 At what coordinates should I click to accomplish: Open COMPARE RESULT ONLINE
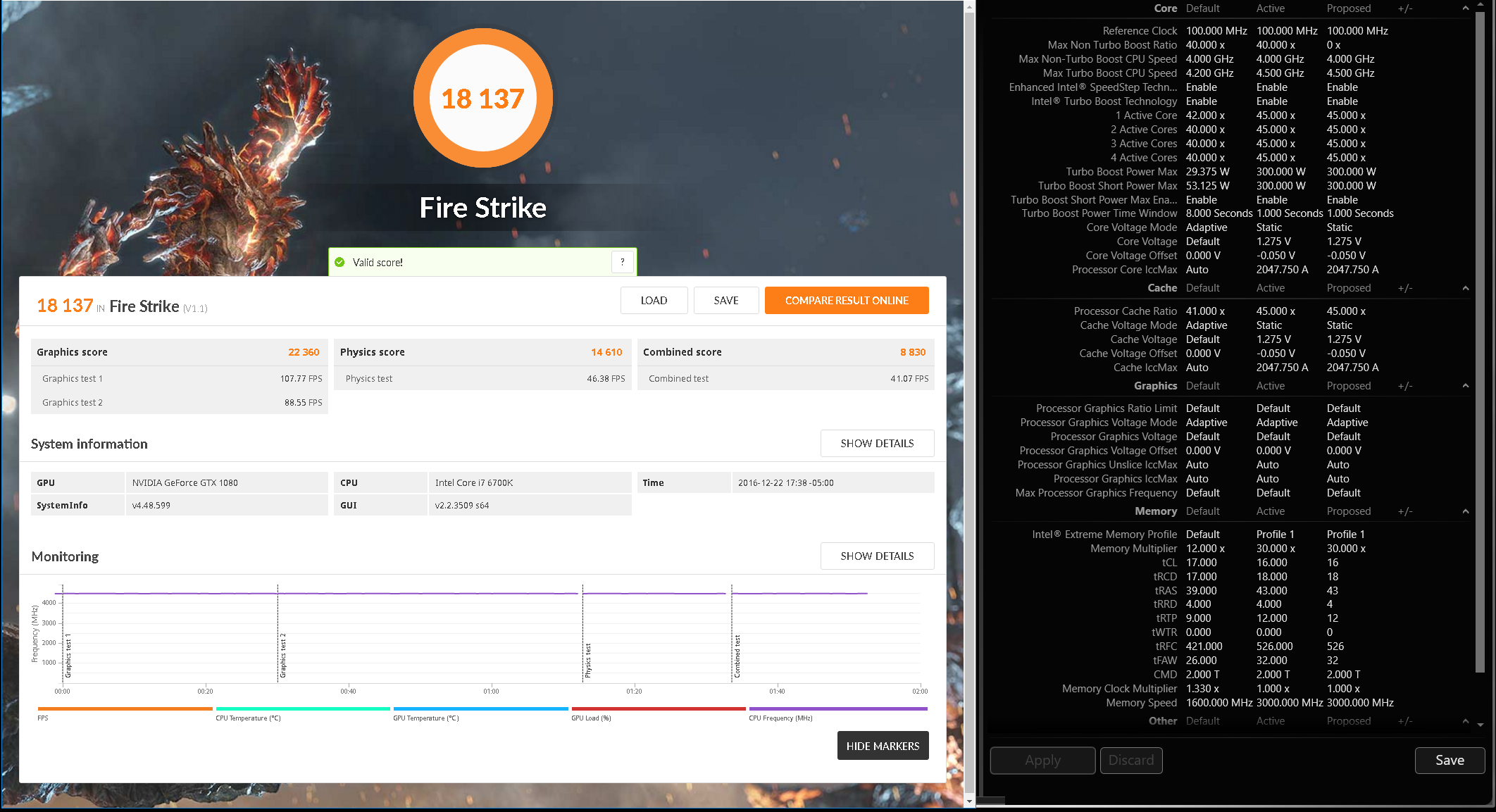click(847, 300)
